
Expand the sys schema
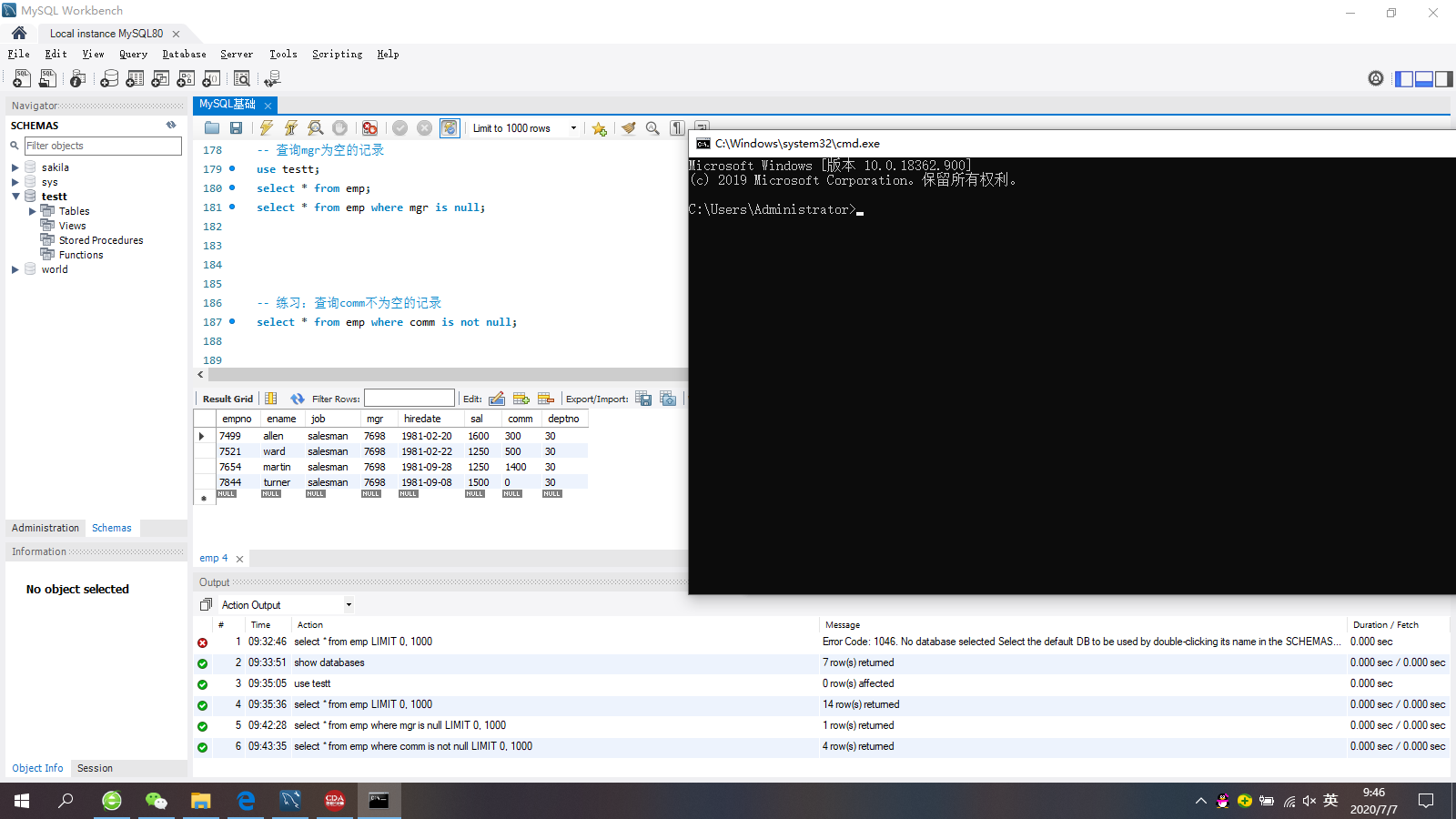pyautogui.click(x=15, y=182)
